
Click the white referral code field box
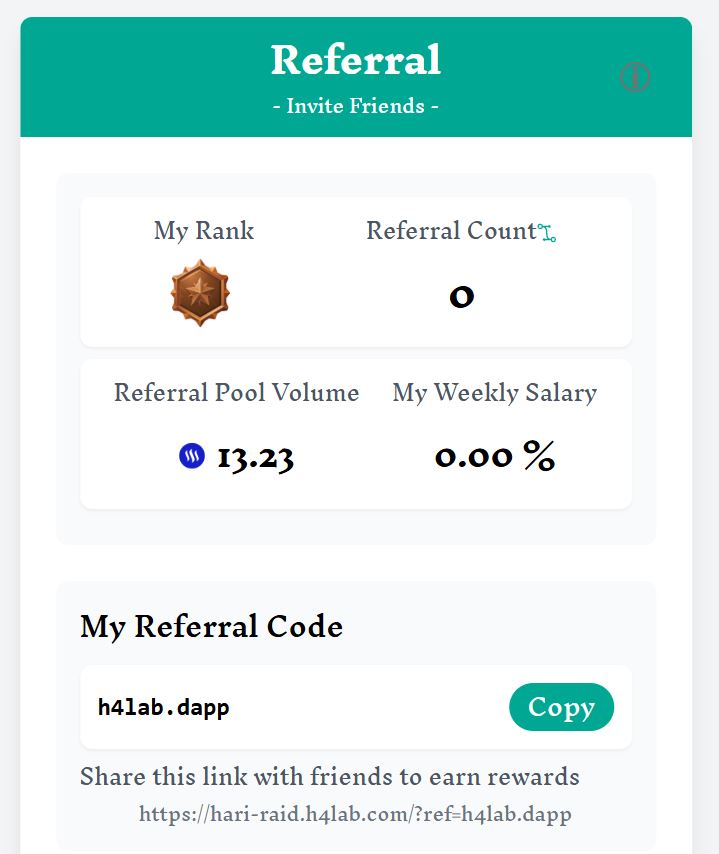(356, 707)
